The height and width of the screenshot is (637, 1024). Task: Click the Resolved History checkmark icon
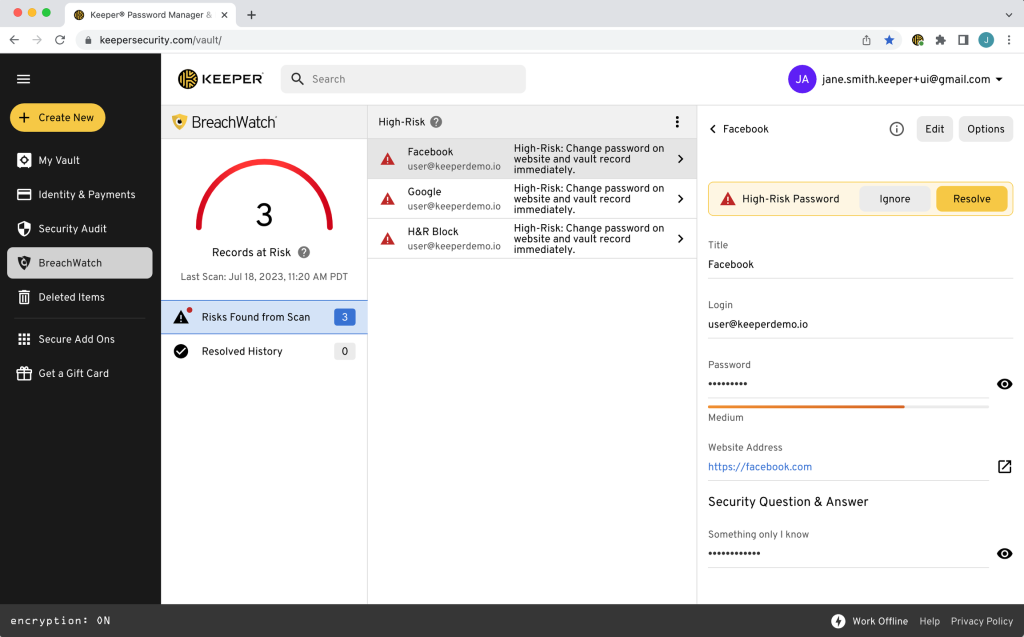coord(181,351)
